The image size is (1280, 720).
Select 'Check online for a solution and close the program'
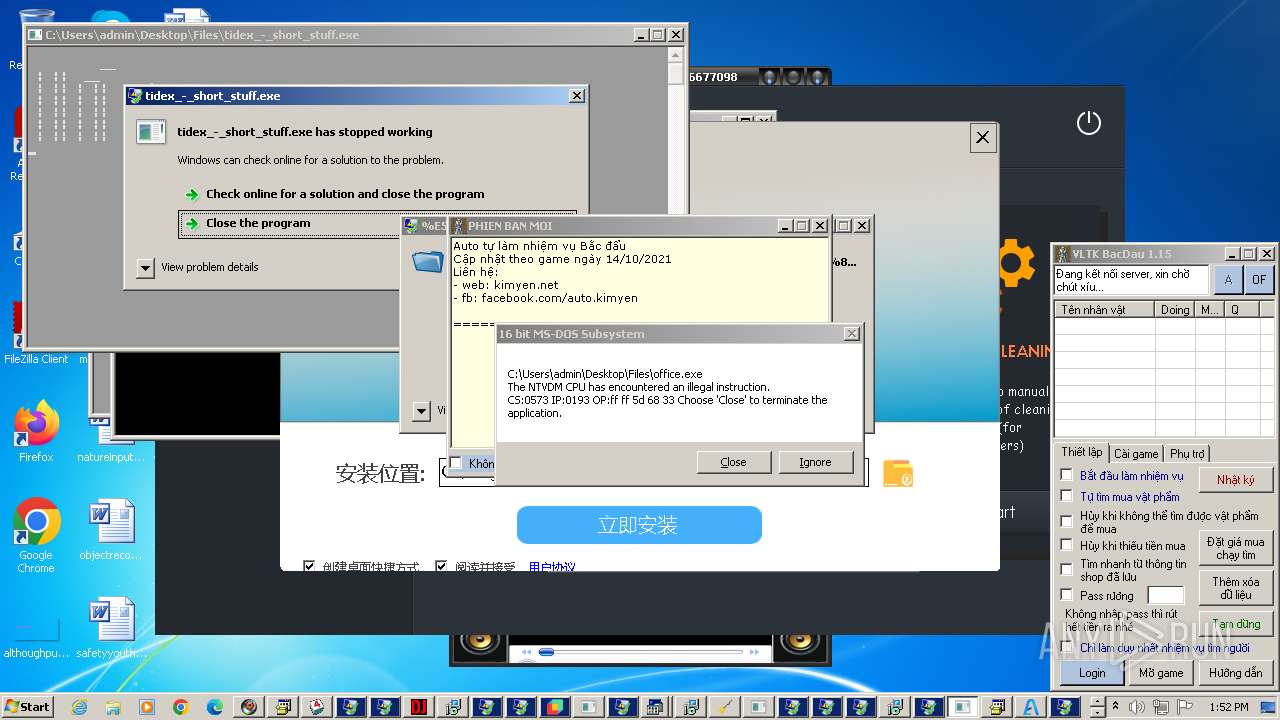pyautogui.click(x=345, y=194)
